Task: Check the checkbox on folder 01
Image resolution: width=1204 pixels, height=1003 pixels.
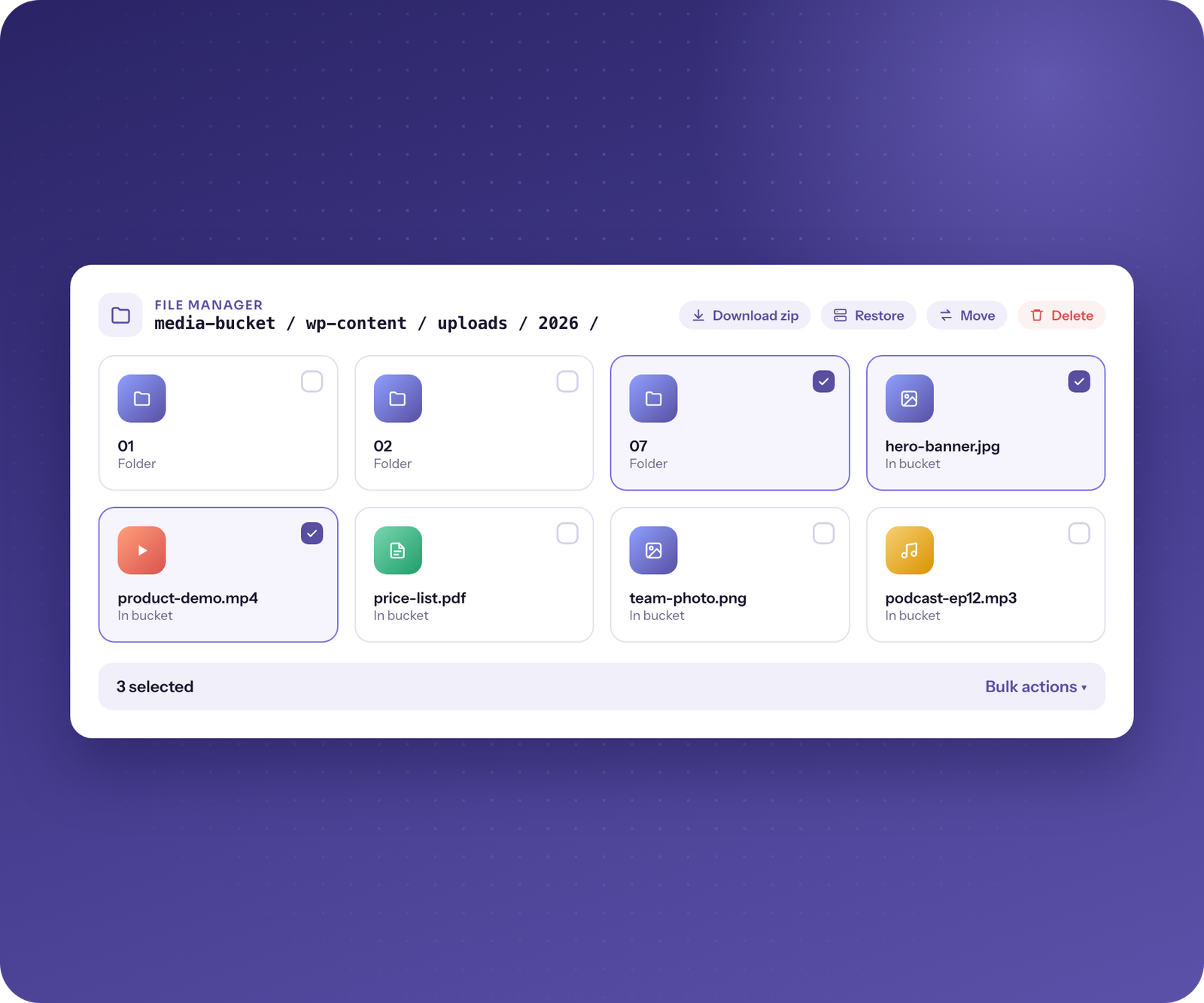Action: (312, 381)
